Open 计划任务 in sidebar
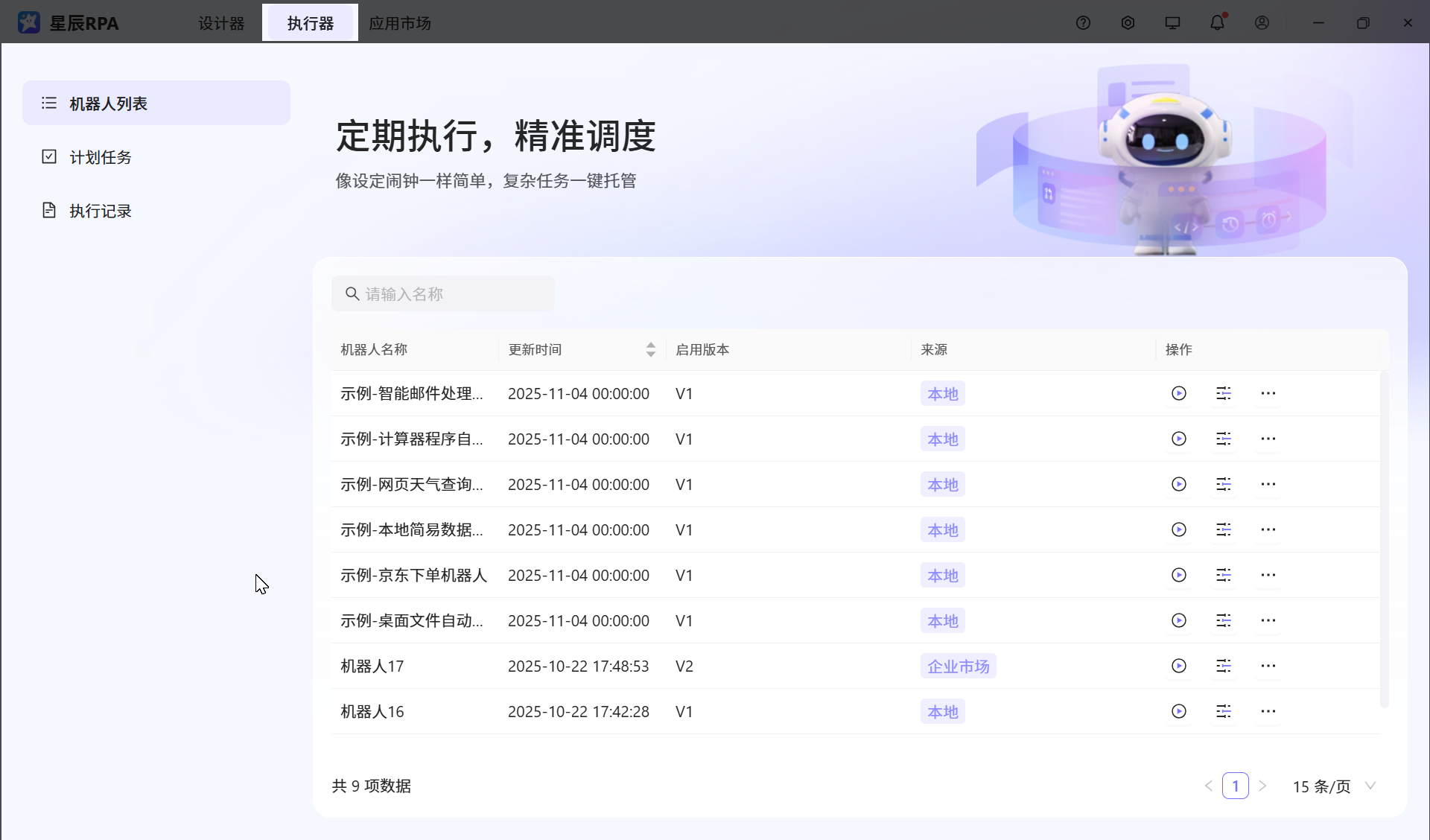 (101, 157)
